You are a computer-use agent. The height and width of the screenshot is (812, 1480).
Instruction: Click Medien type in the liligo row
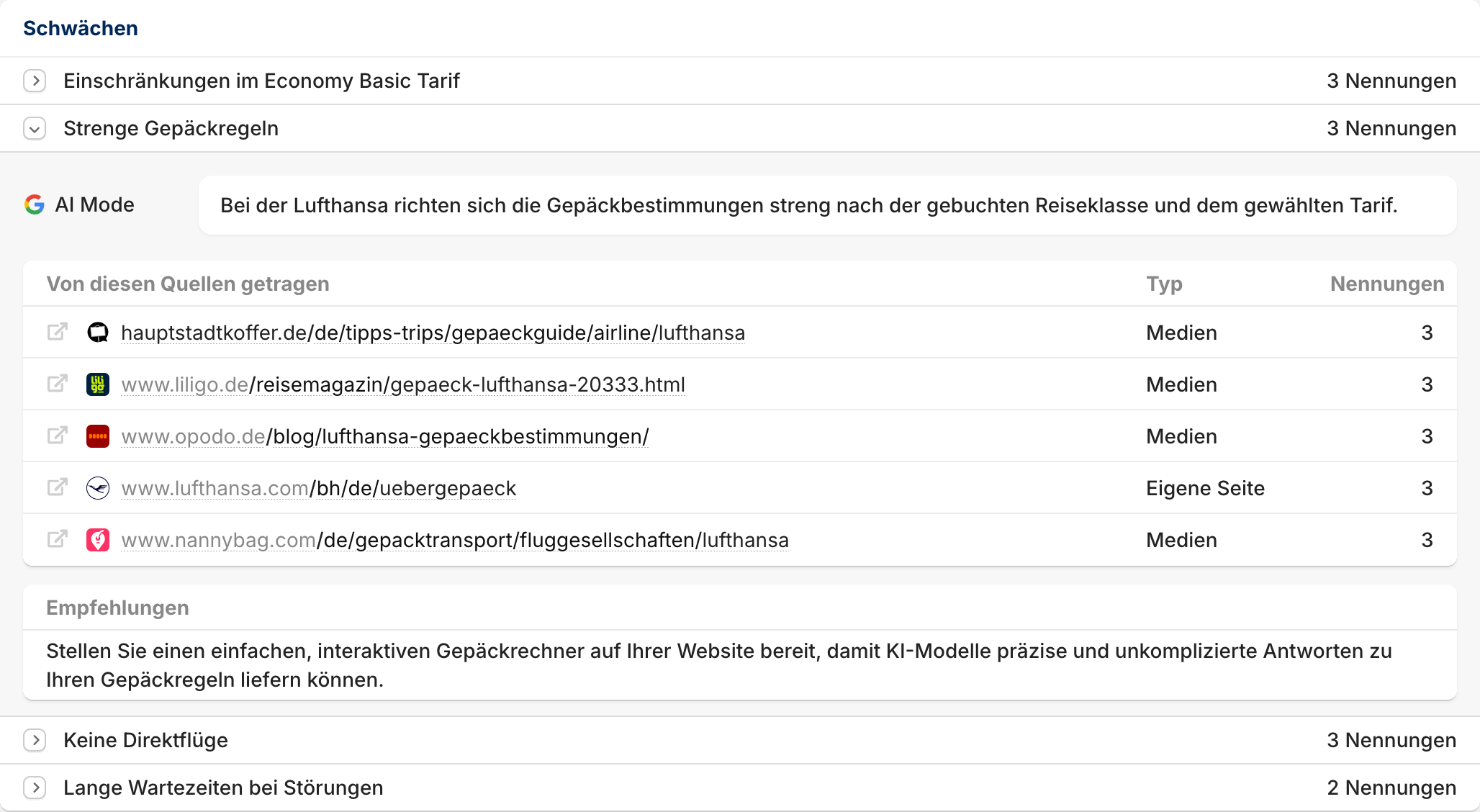1181,384
